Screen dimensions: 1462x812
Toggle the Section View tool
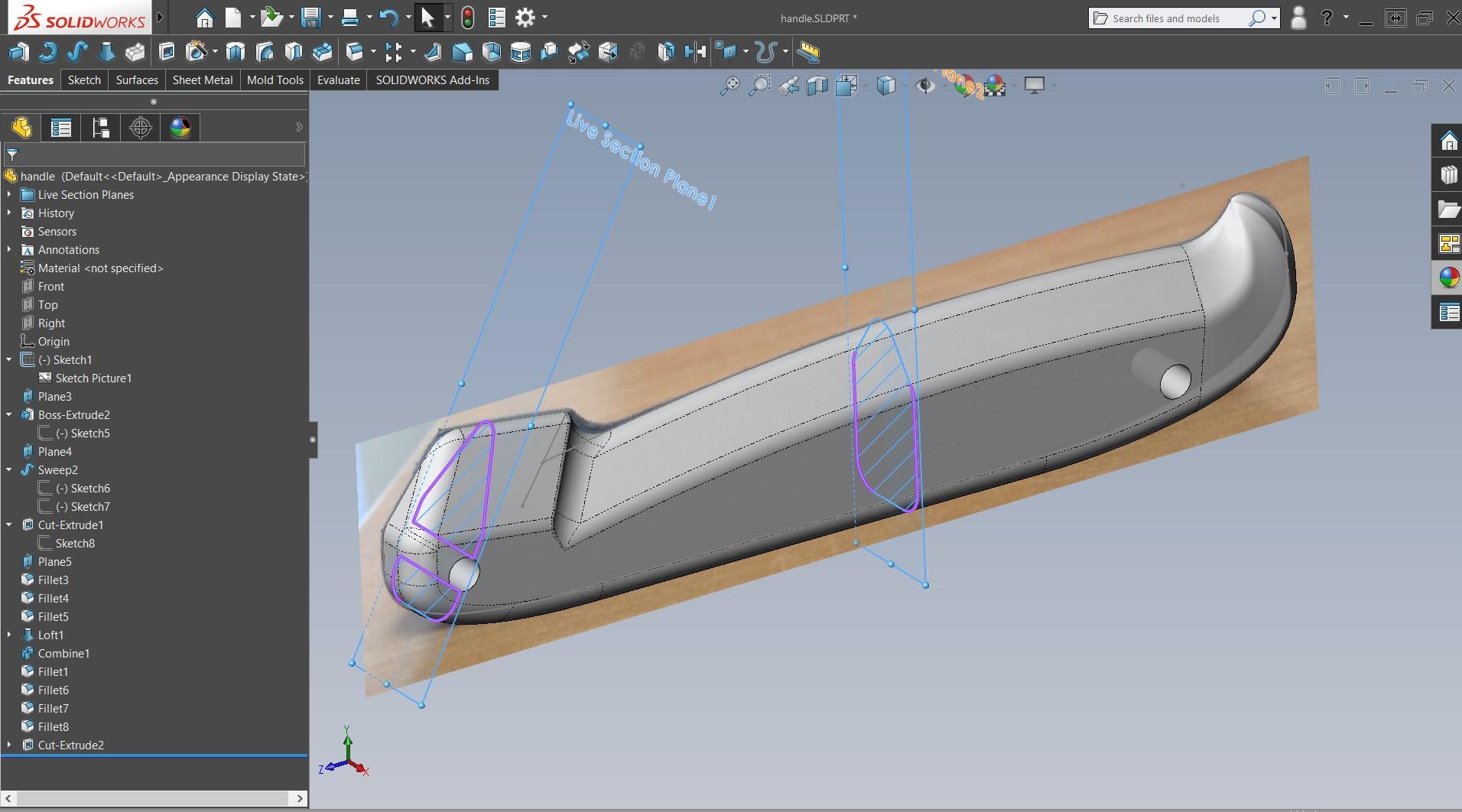click(817, 86)
